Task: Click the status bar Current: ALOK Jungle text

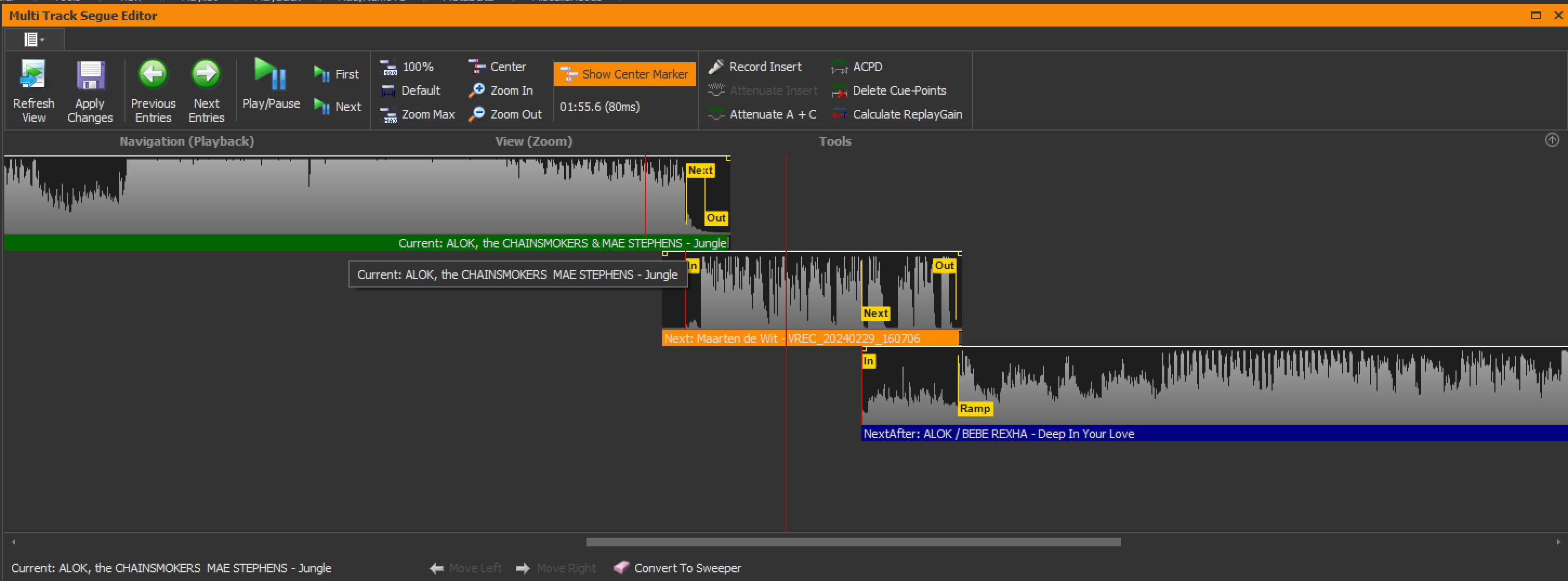Action: pyautogui.click(x=171, y=568)
